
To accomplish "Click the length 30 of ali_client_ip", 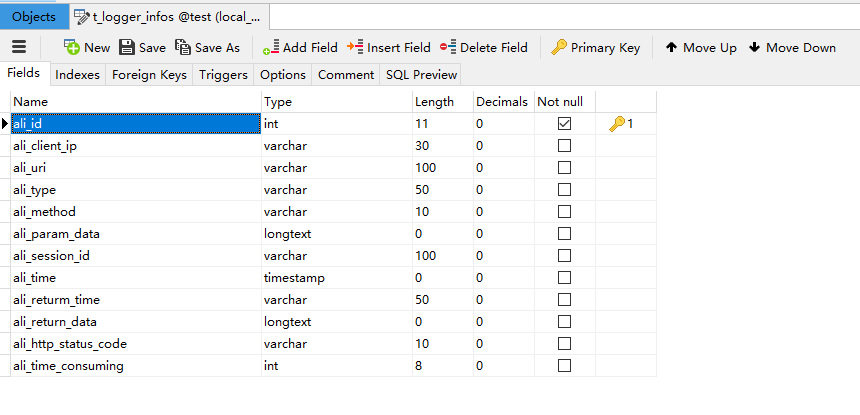I will coord(422,146).
